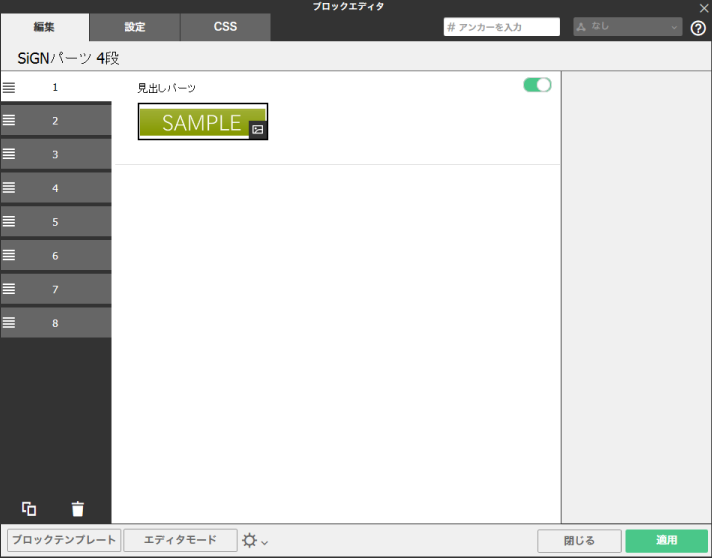
Task: Click the image replace icon on SAMPLE
Action: 258,130
